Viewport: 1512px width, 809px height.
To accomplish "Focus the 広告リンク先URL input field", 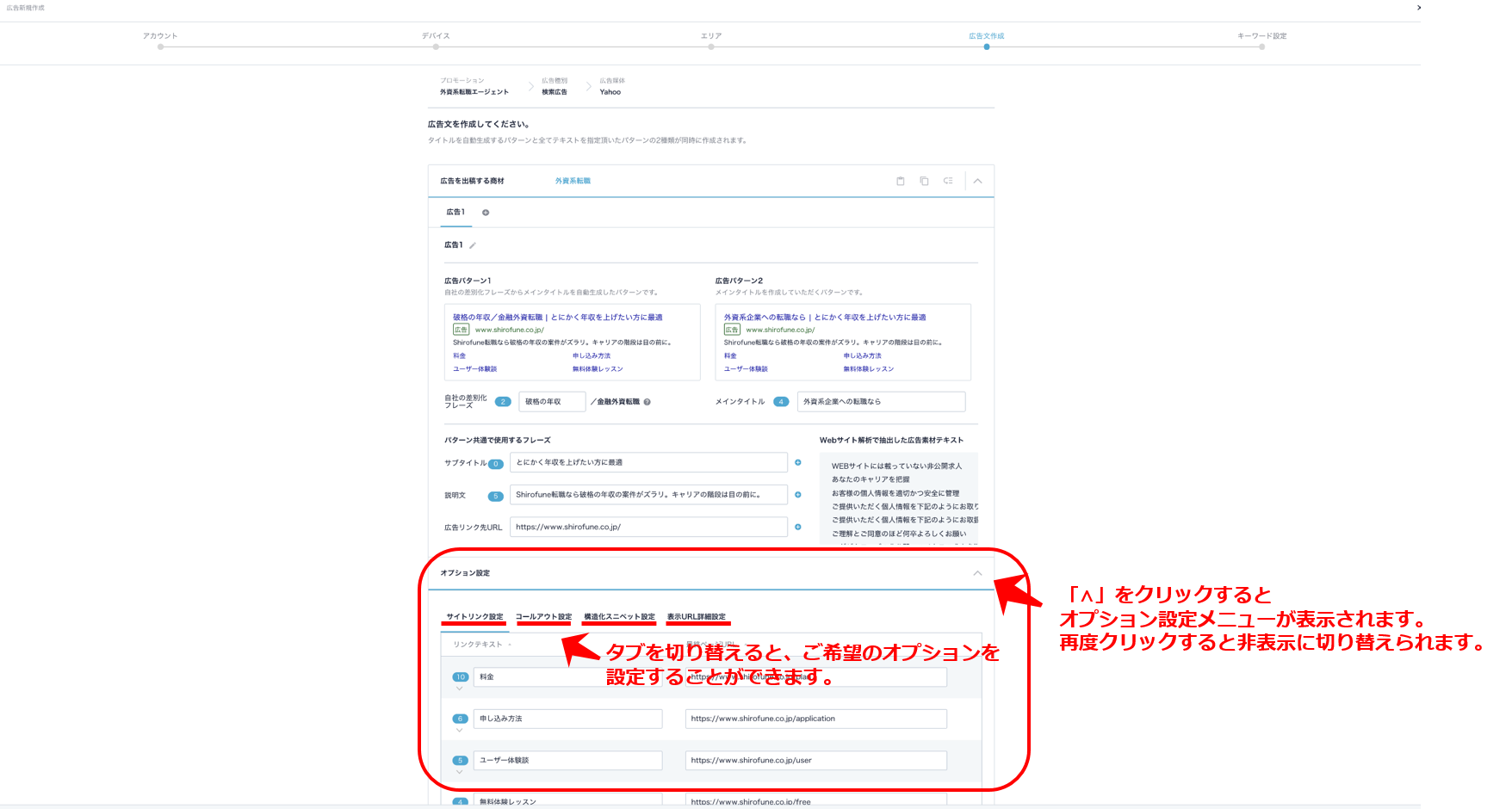I will tap(648, 527).
